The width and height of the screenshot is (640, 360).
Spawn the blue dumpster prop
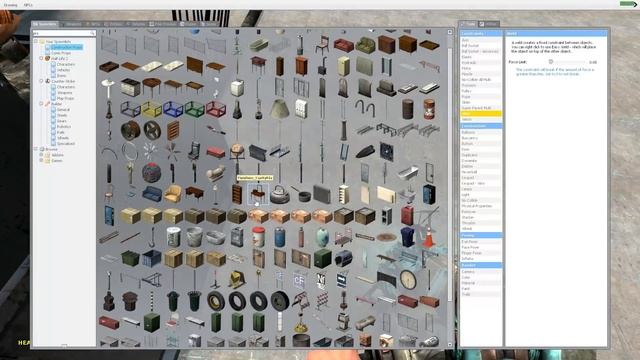(152, 259)
